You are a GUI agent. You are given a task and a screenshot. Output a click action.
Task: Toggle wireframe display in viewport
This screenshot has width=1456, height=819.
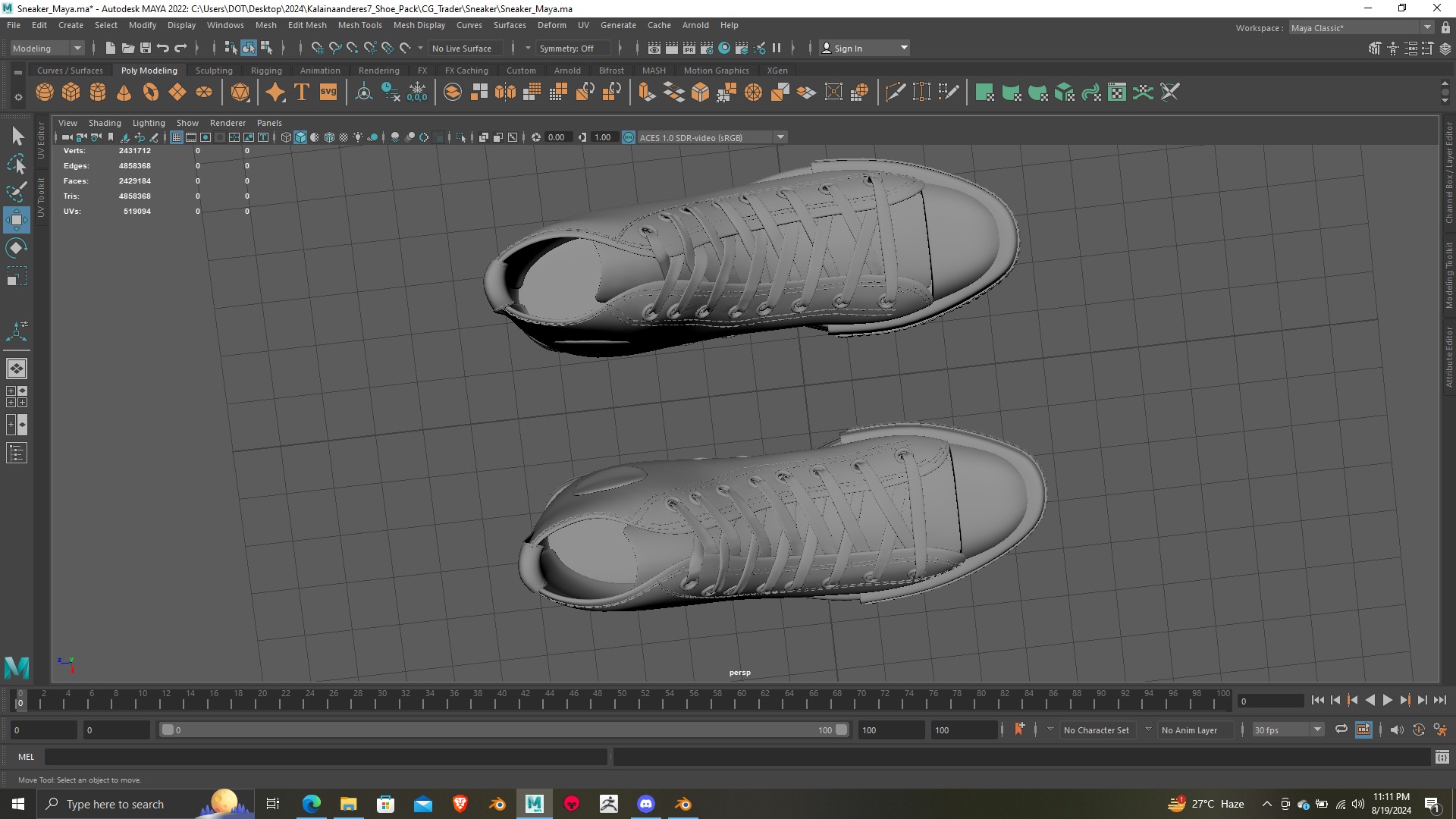[x=286, y=137]
